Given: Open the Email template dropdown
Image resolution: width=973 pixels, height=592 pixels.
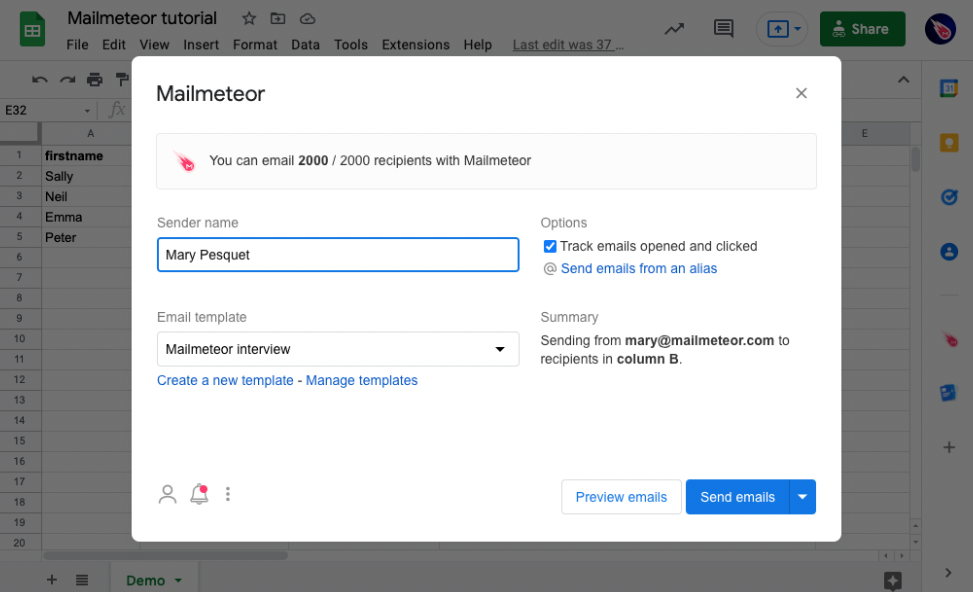Looking at the screenshot, I should click(338, 349).
